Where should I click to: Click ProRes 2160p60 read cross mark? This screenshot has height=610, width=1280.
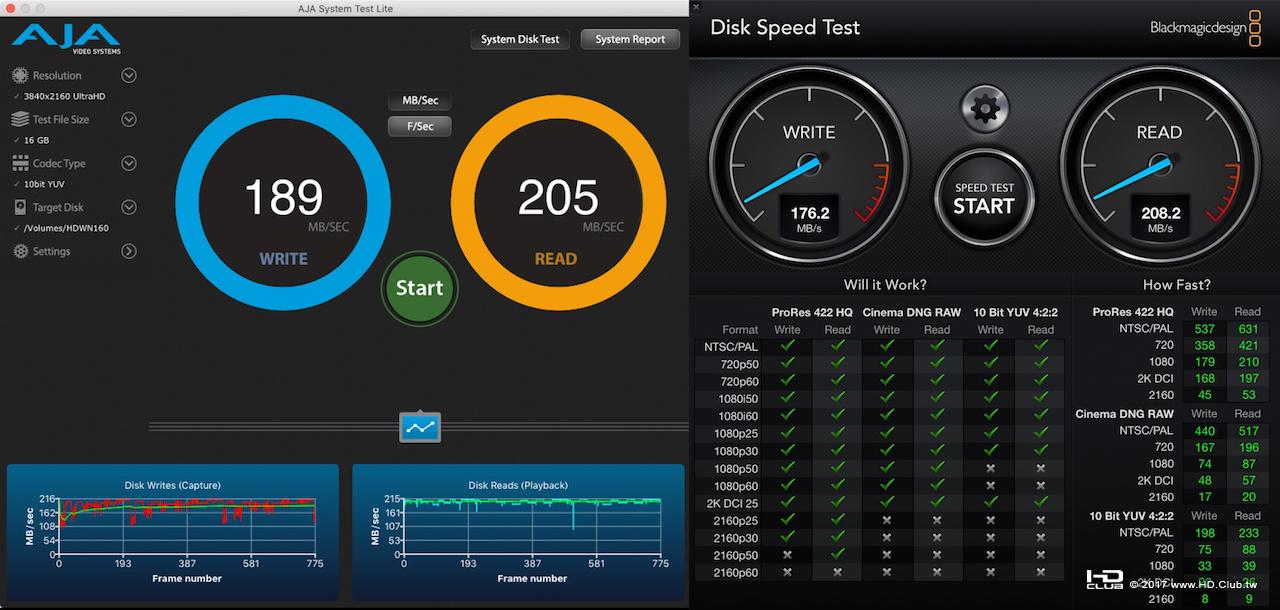(x=838, y=573)
